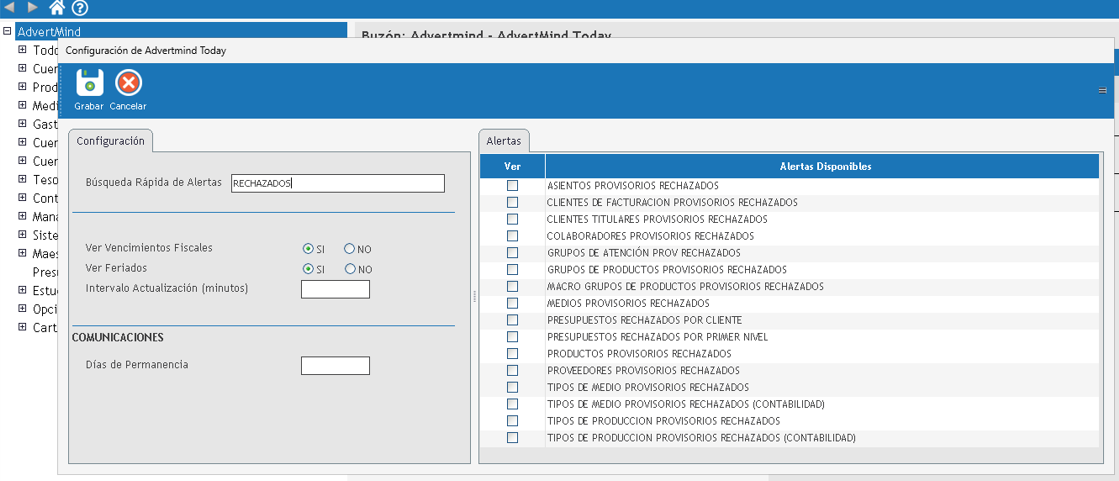Screen dimensions: 1119x481
Task: Expand the Medi tree node
Action: pos(22,105)
